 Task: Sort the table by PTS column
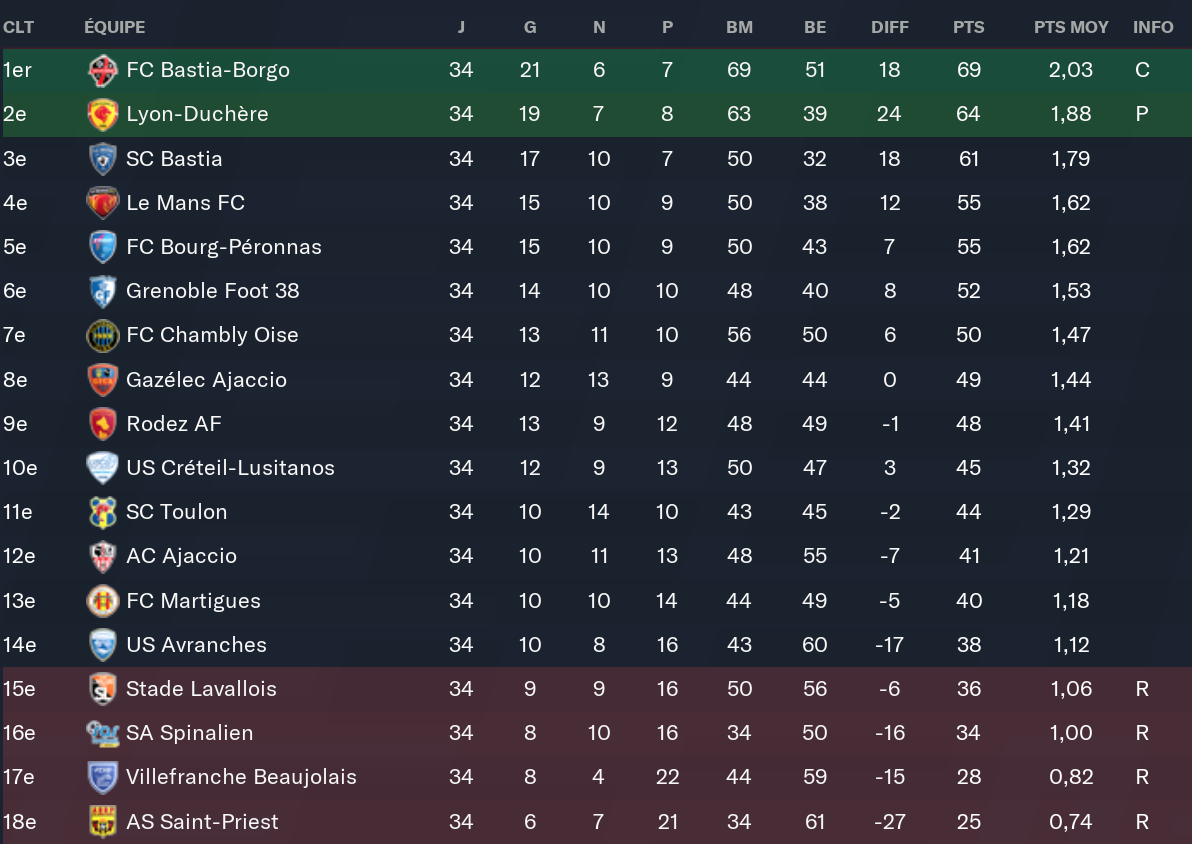[968, 27]
